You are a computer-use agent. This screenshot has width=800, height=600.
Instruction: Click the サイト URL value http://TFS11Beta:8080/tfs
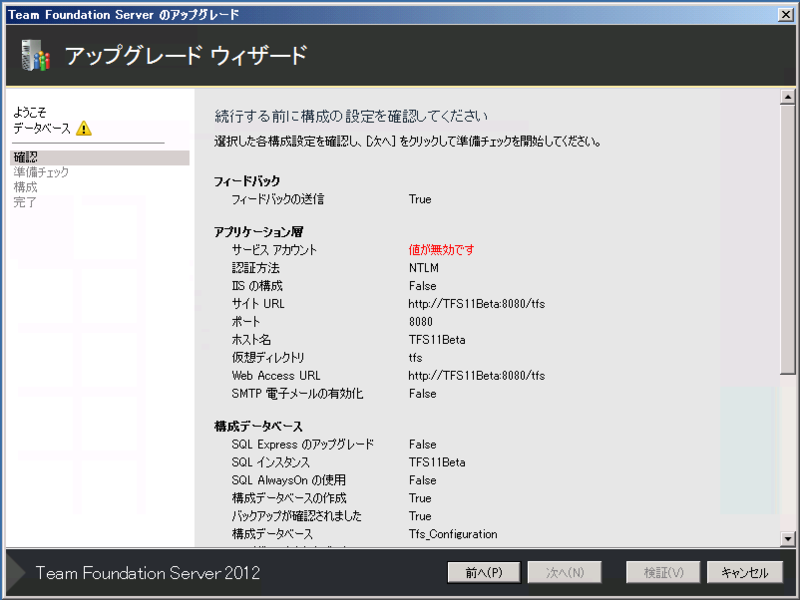coord(477,304)
